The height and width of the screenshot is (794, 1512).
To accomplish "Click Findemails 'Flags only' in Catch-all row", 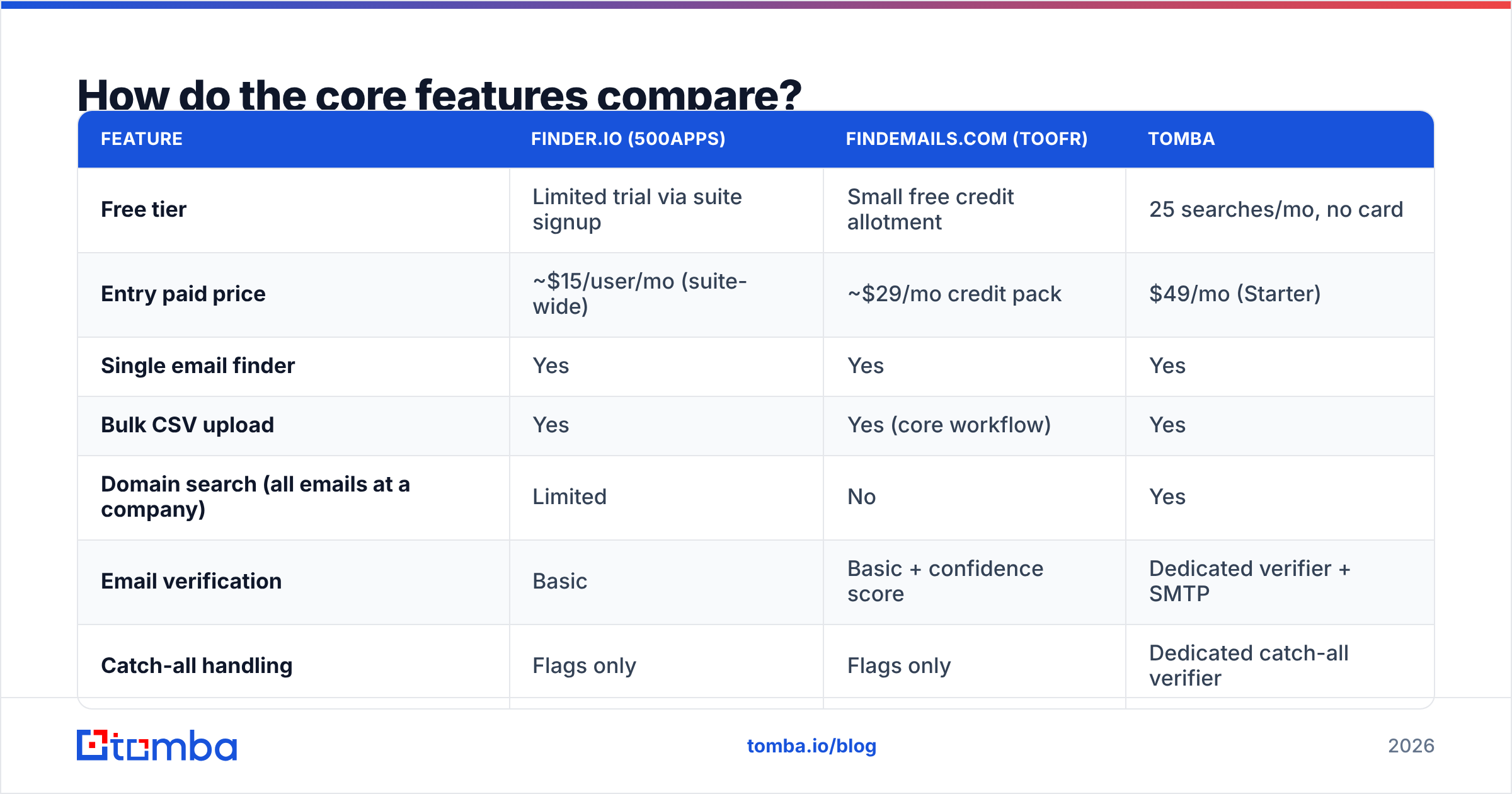I will point(898,665).
